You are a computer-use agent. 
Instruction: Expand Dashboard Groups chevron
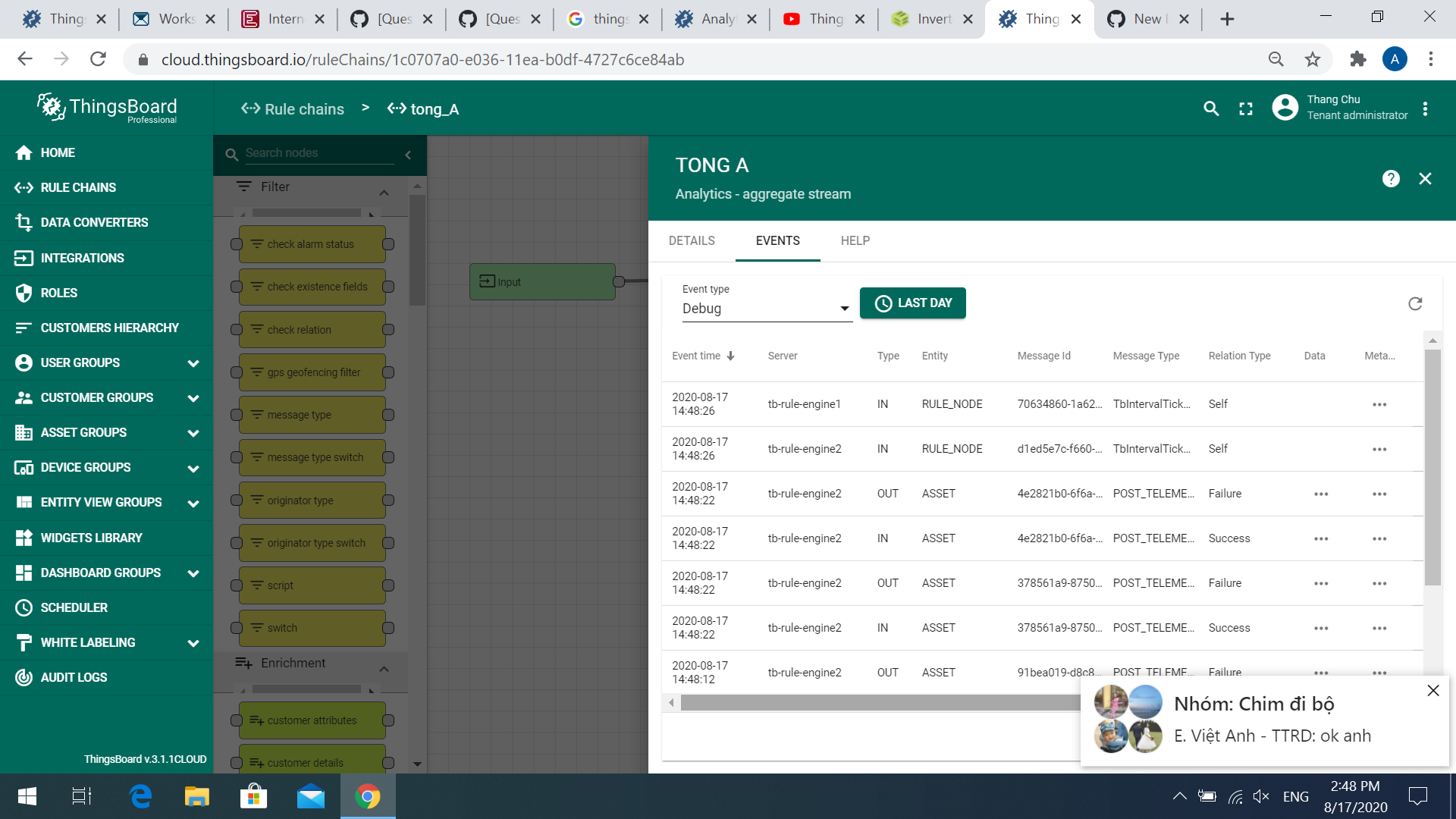193,573
